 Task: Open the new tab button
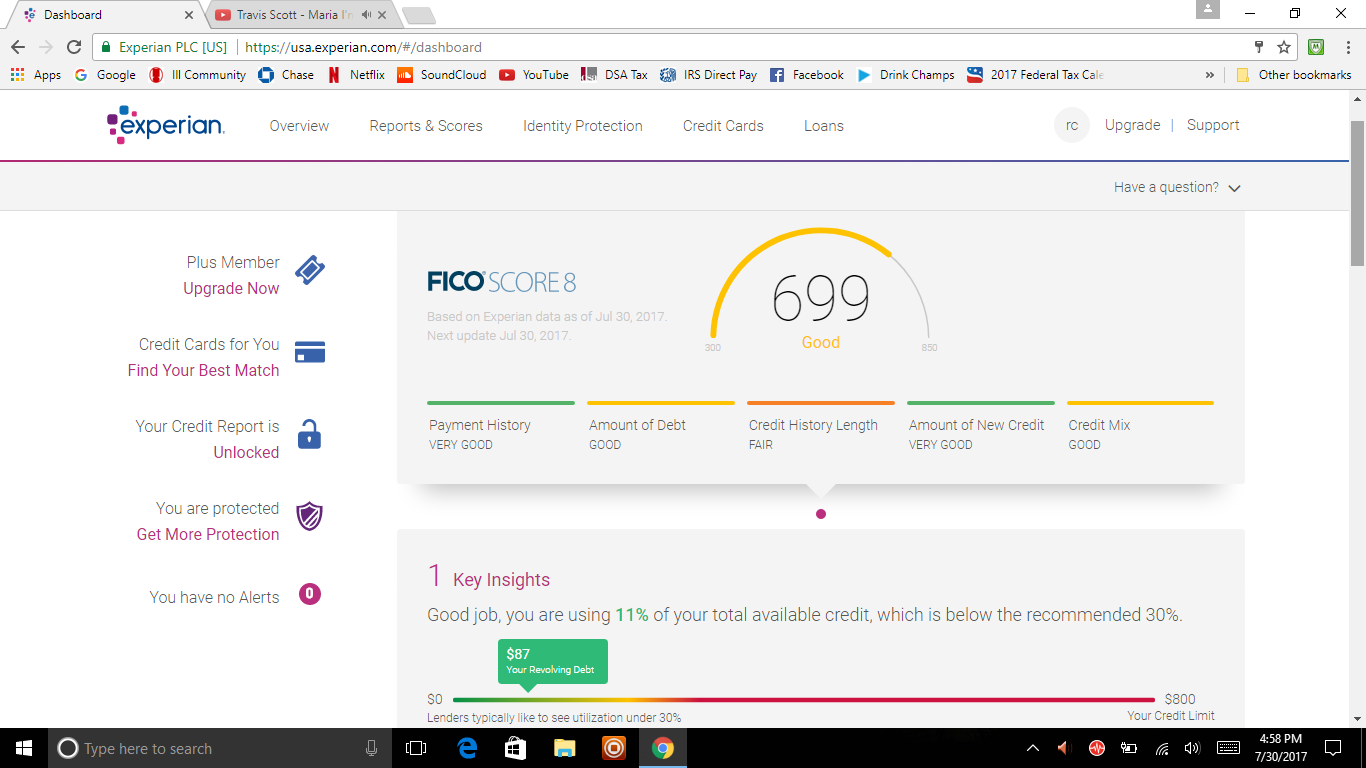418,15
